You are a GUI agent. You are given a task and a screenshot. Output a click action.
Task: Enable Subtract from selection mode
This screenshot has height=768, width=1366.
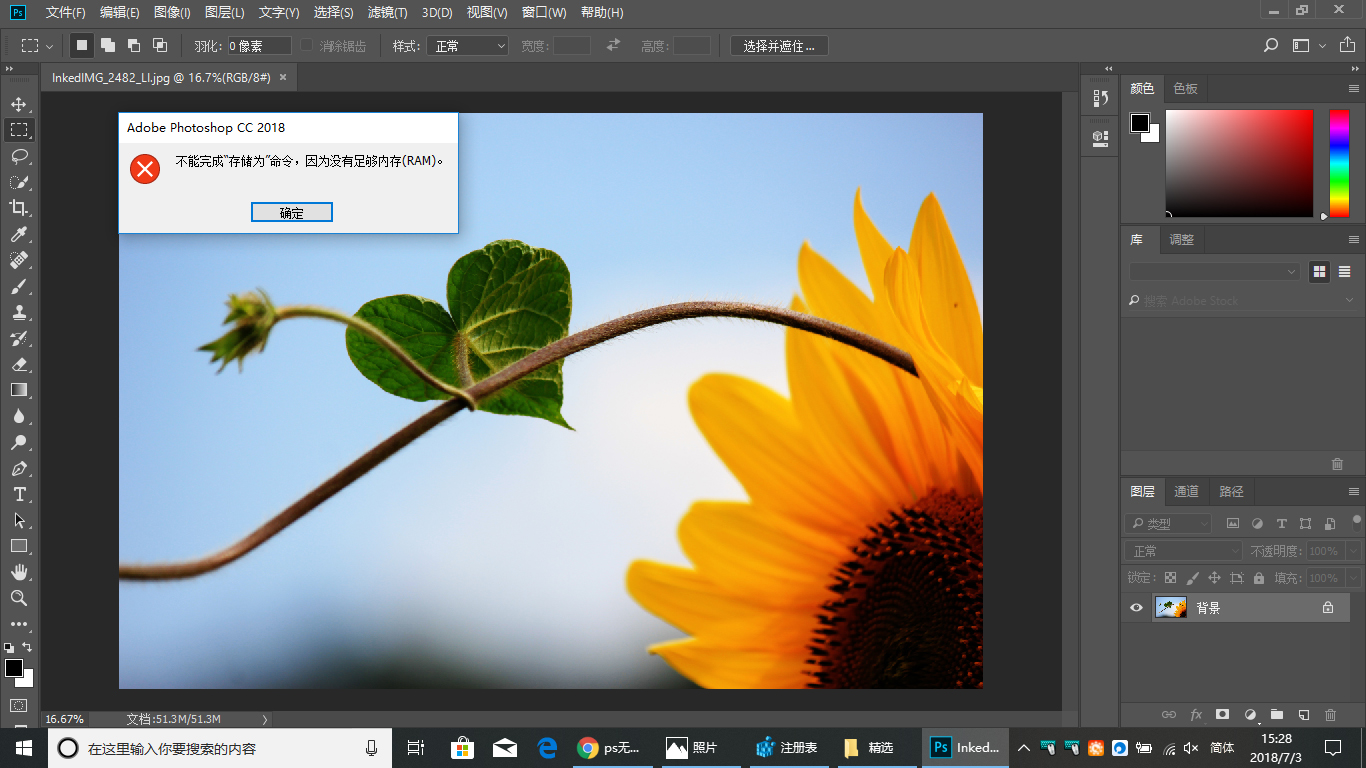pyautogui.click(x=134, y=45)
